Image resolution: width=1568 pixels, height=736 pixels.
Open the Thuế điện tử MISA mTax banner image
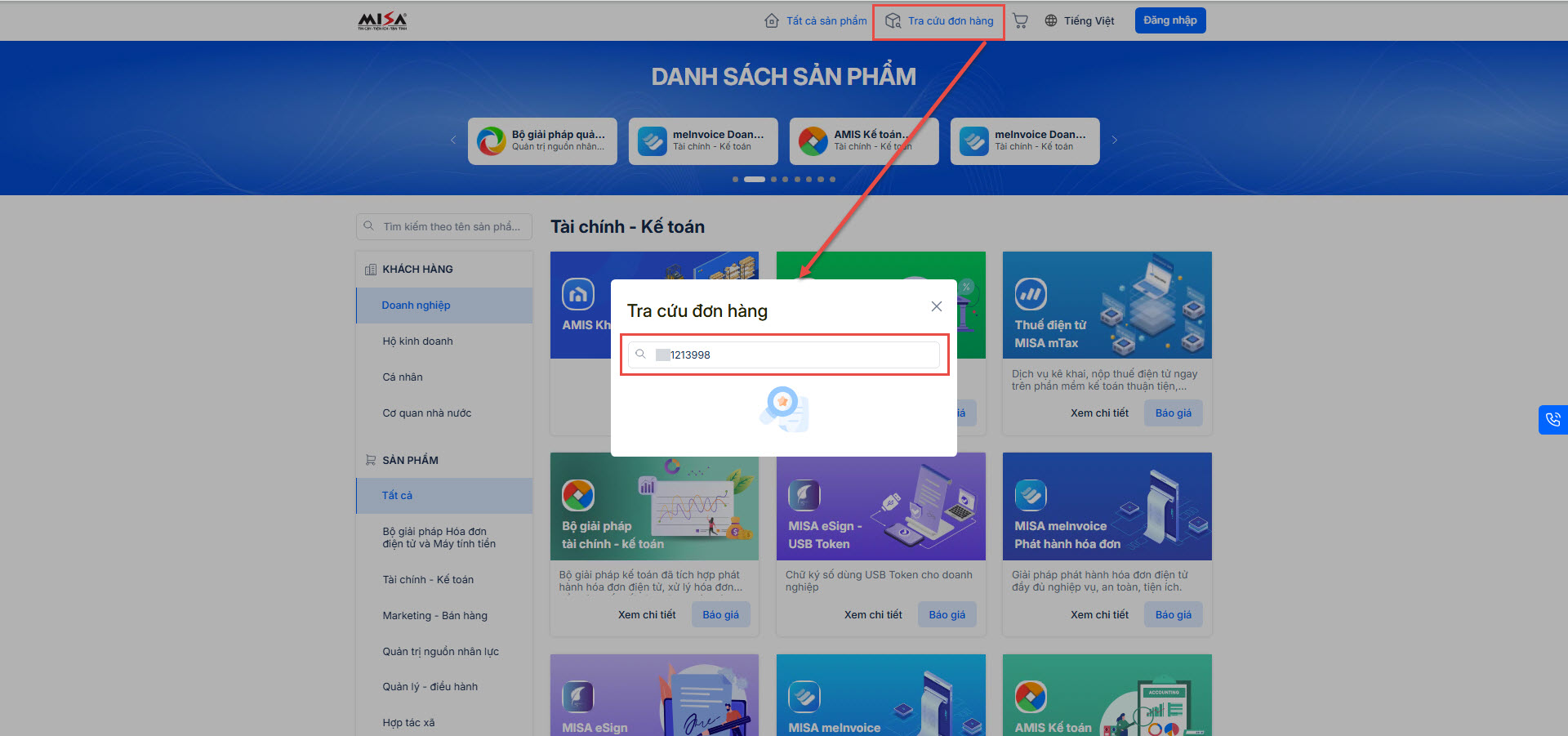[1107, 305]
